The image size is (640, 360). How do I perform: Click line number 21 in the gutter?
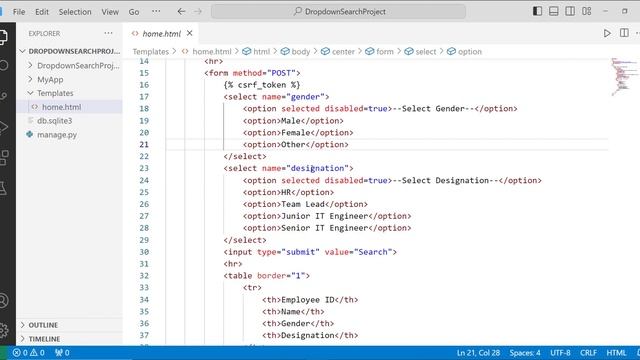(144, 144)
